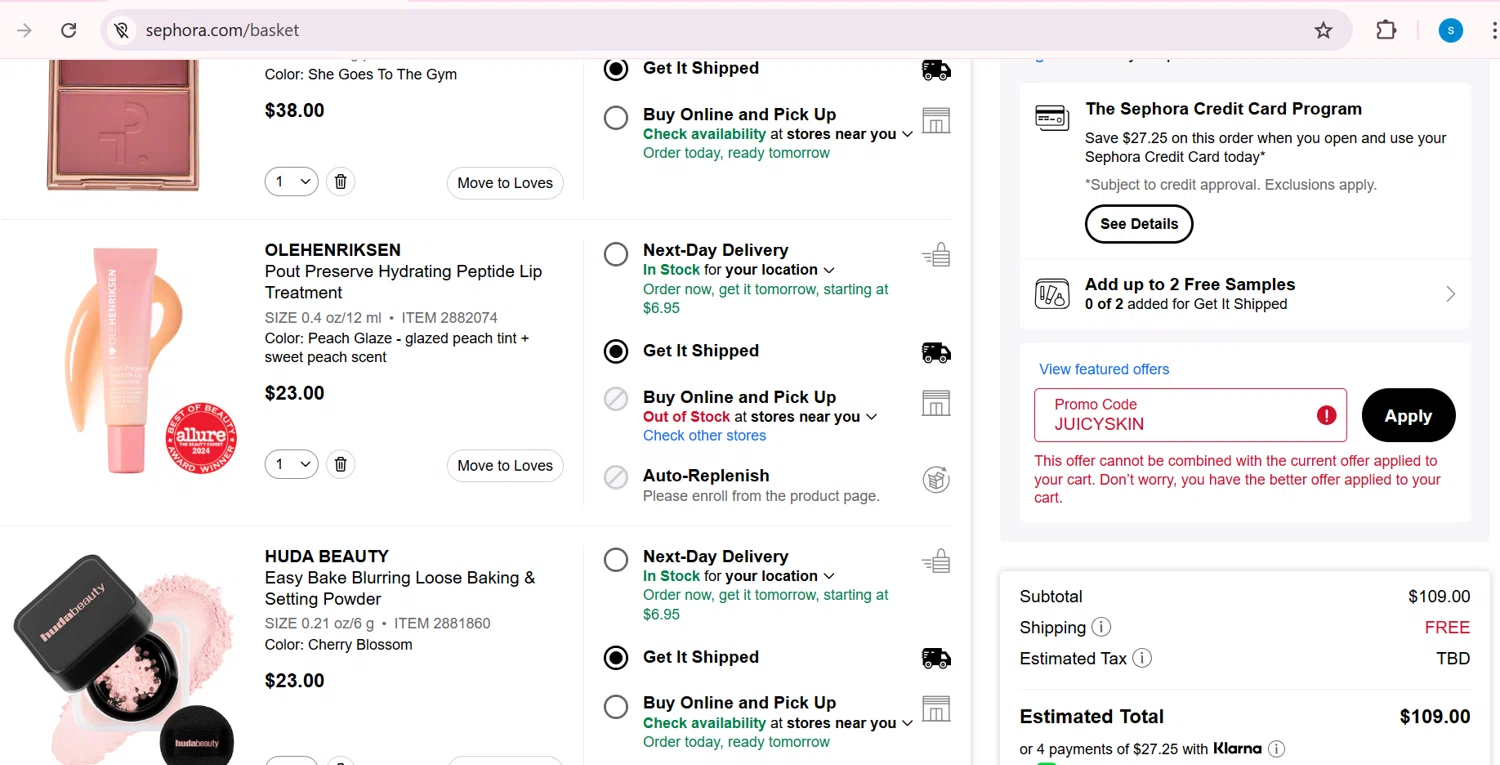This screenshot has width=1500, height=765.
Task: Open the browser extensions puzzle icon
Action: pos(1386,30)
